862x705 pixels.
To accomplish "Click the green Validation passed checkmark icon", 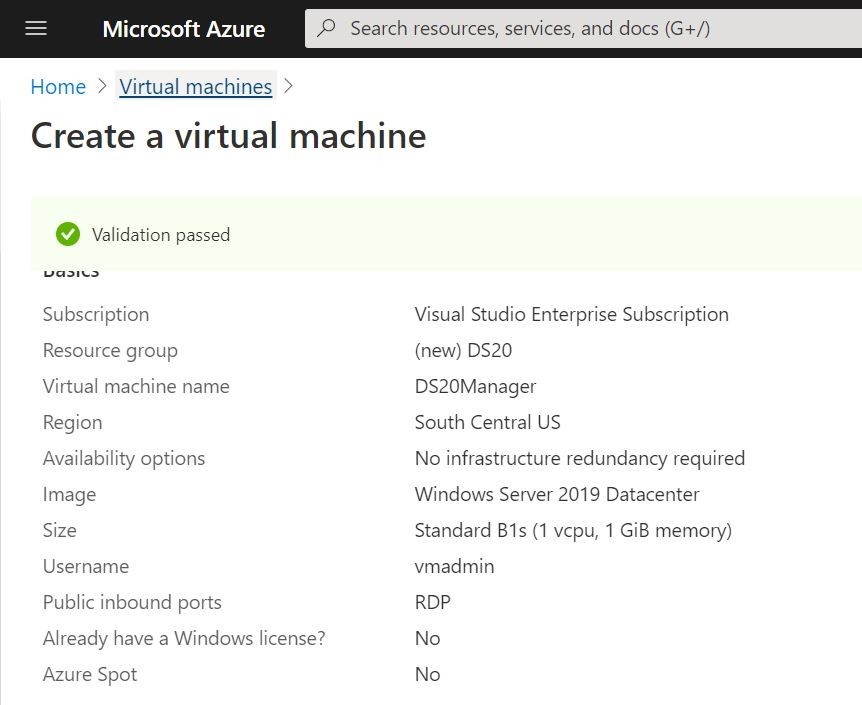I will [68, 235].
